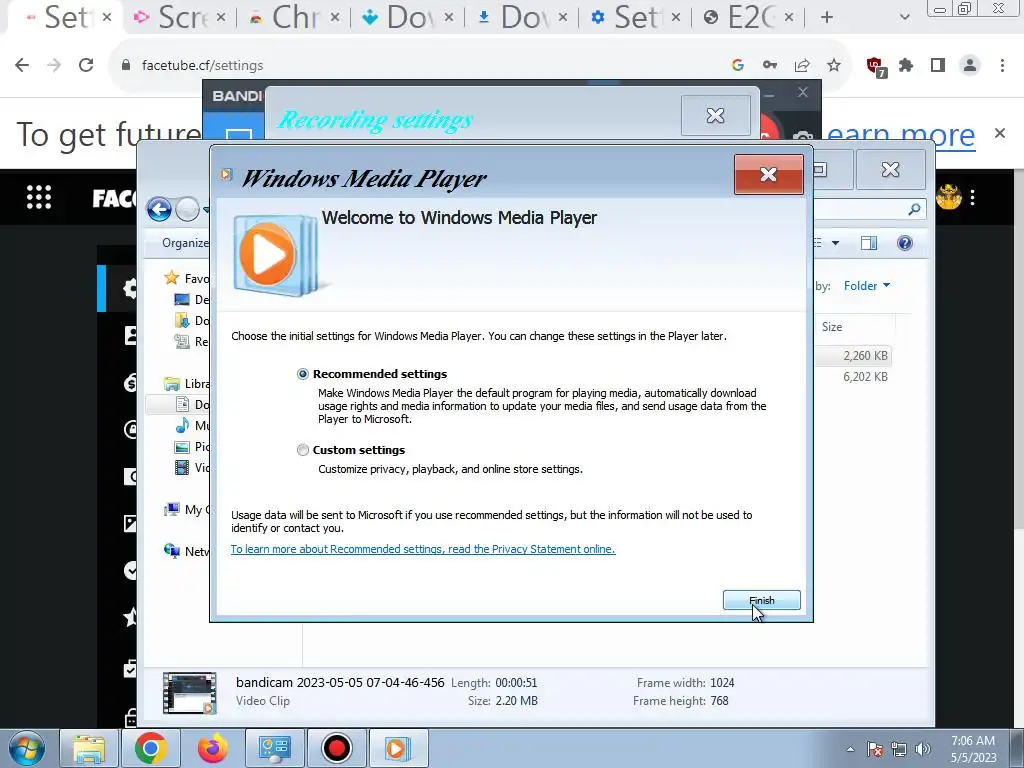Toggle the Explorer preview pane icon
This screenshot has width=1024, height=768.
pos(869,243)
